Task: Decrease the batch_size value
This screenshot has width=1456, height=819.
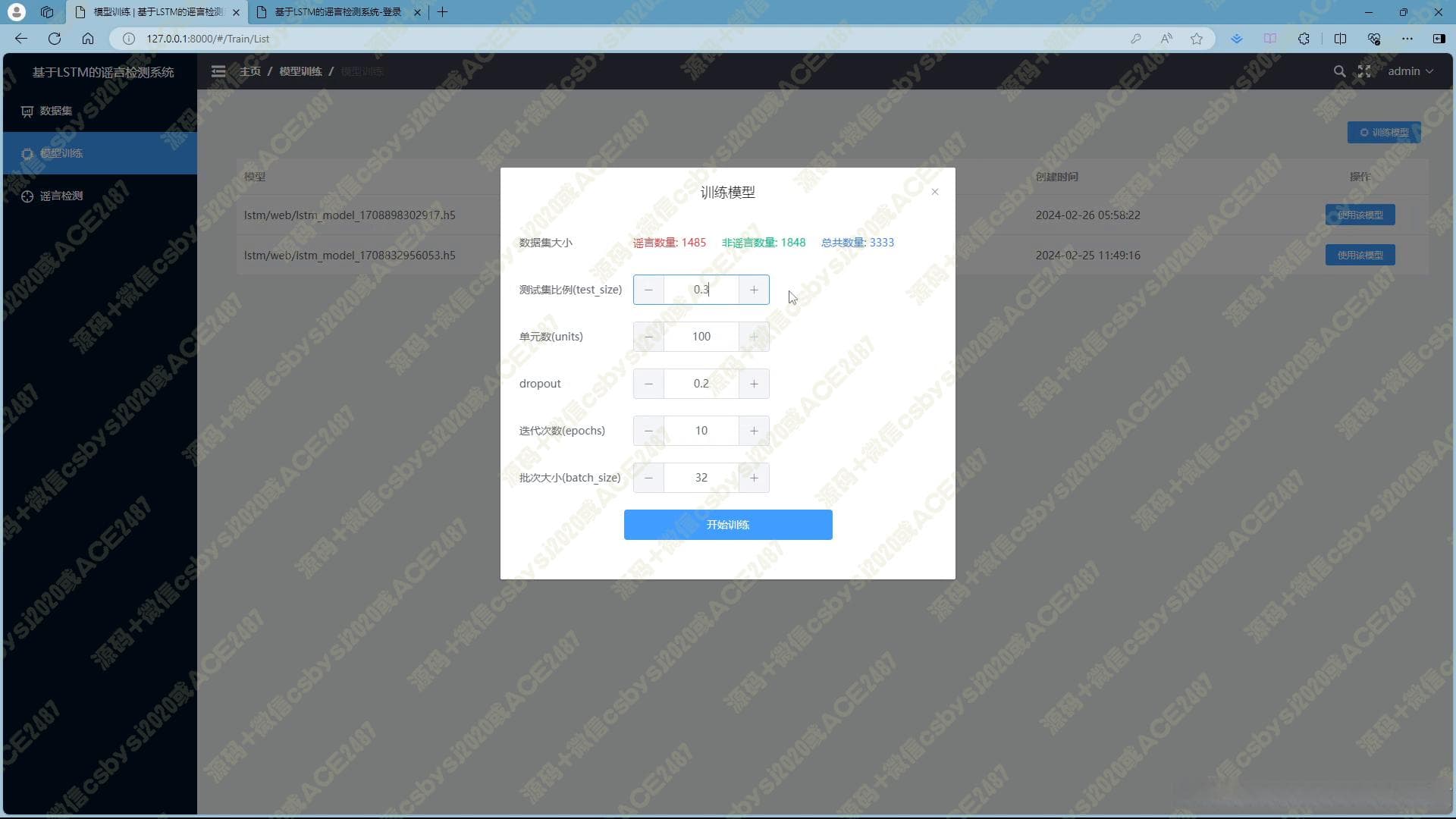Action: (x=648, y=478)
